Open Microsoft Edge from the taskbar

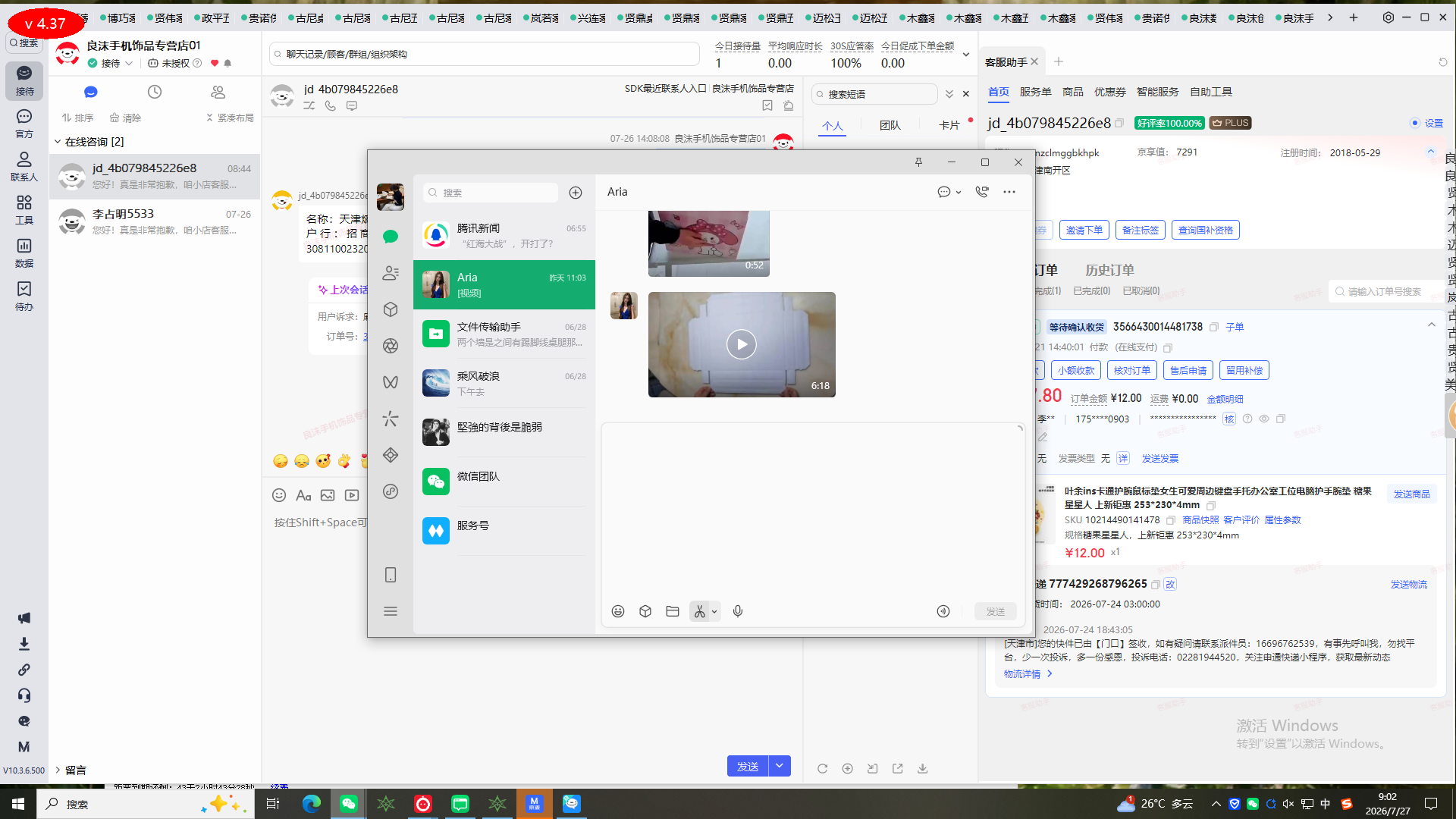(x=312, y=804)
